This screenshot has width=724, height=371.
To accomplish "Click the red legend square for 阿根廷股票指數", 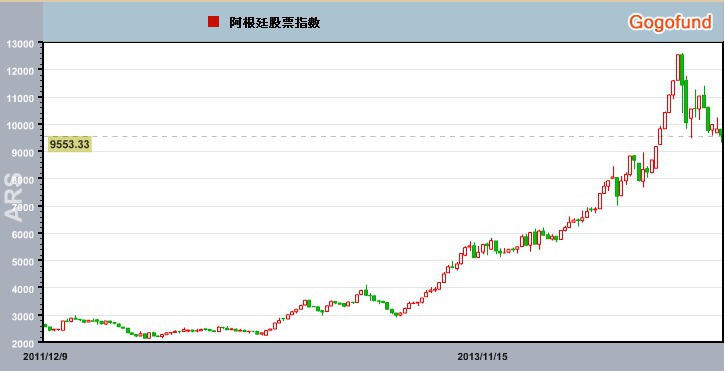I will coord(213,22).
